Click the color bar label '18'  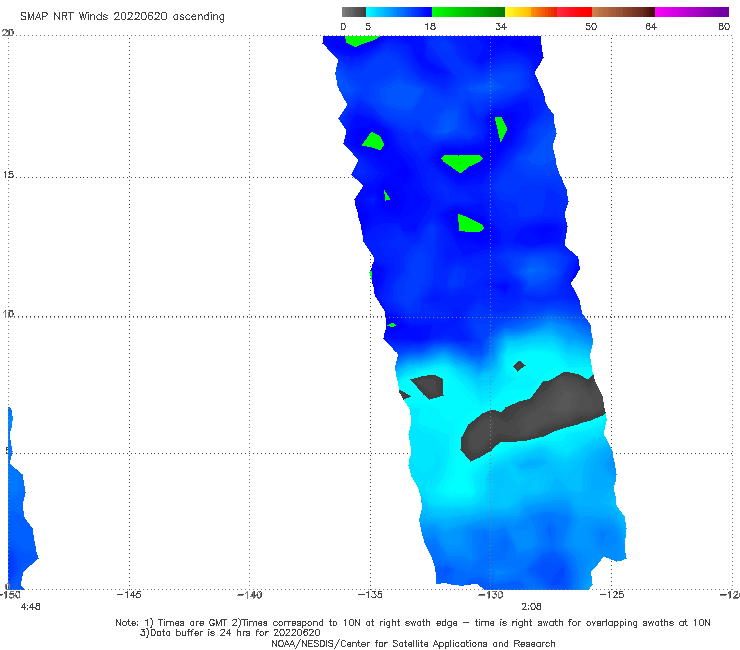coord(430,26)
